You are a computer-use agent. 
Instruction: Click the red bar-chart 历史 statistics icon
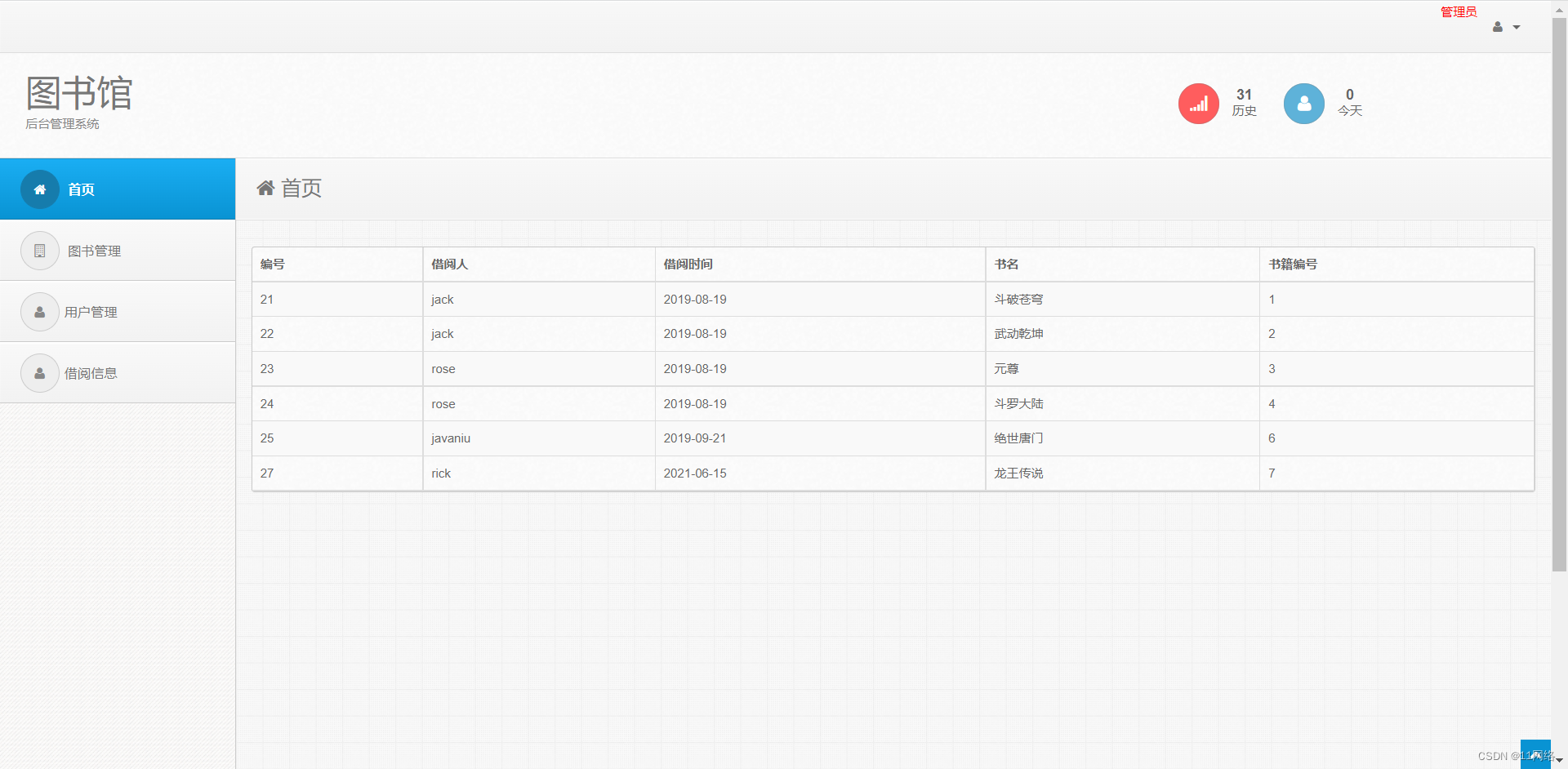pyautogui.click(x=1199, y=104)
